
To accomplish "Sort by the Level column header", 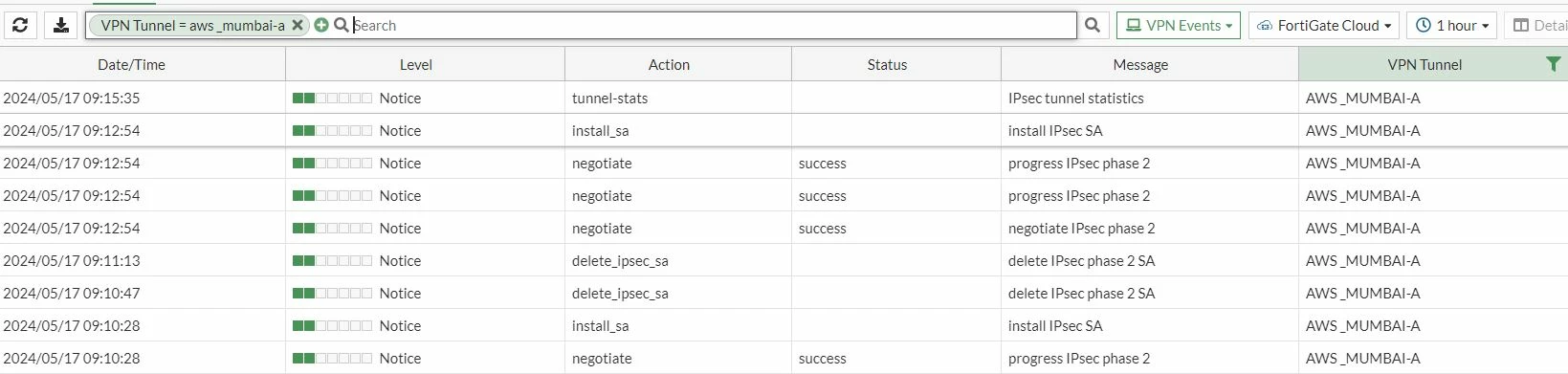I will coord(416,65).
